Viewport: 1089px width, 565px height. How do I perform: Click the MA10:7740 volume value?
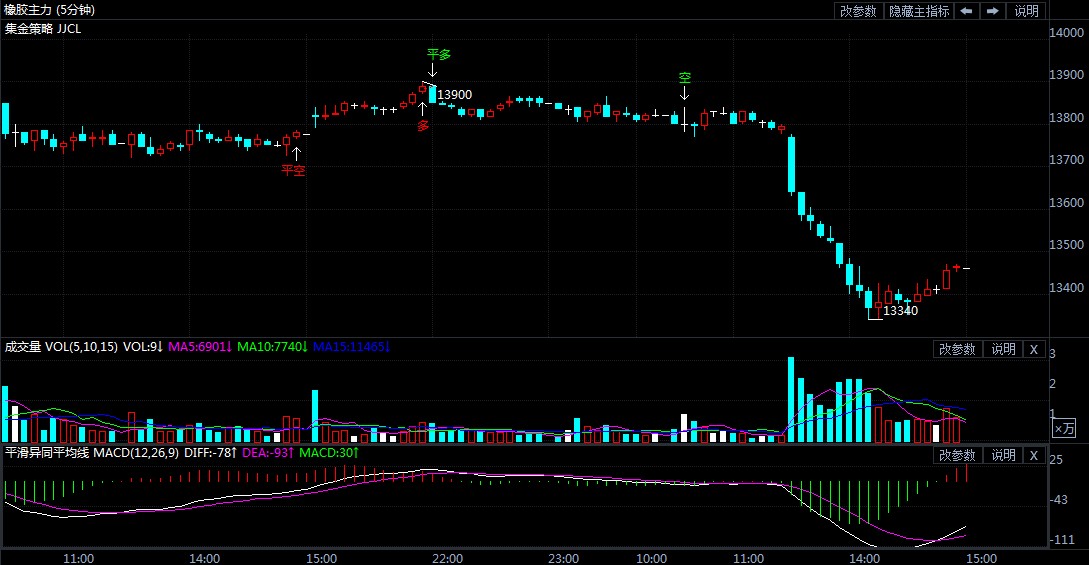272,346
